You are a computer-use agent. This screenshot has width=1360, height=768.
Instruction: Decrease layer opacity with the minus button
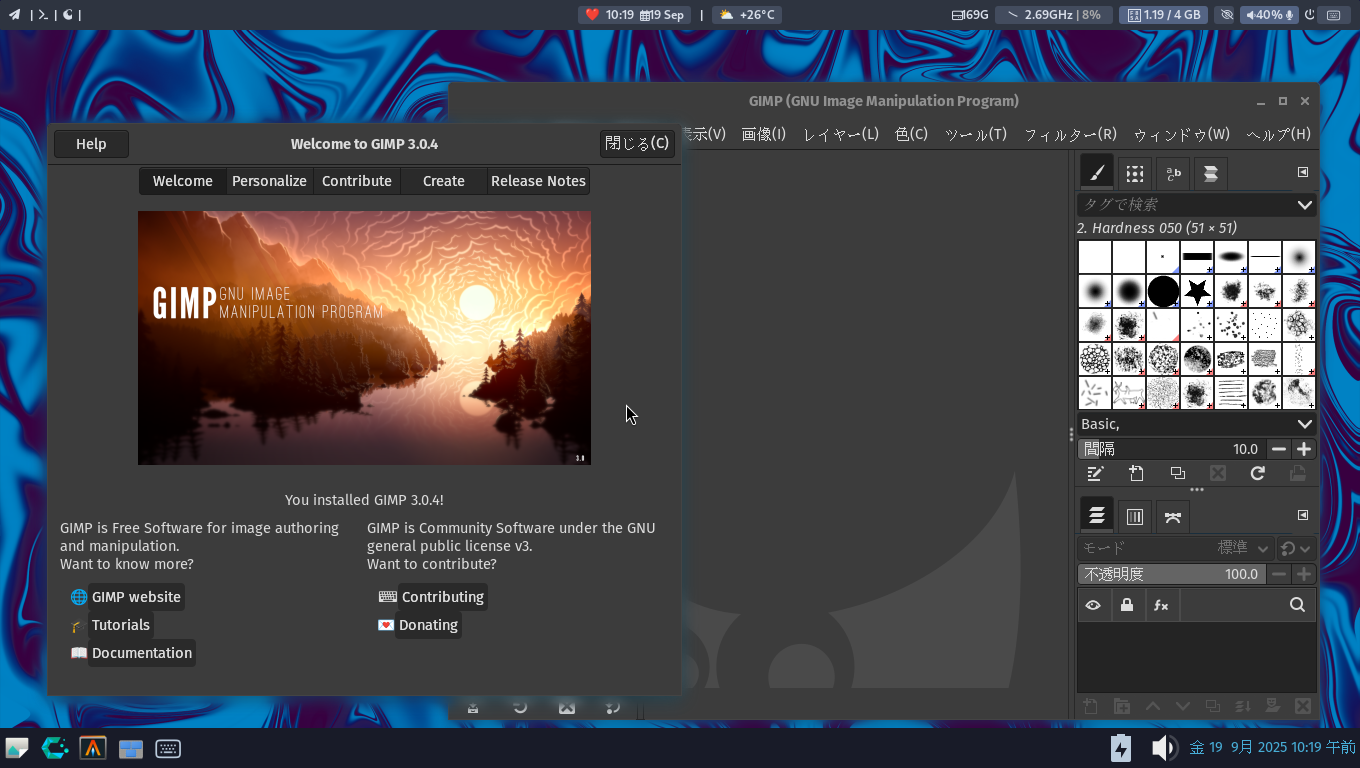pos(1278,574)
